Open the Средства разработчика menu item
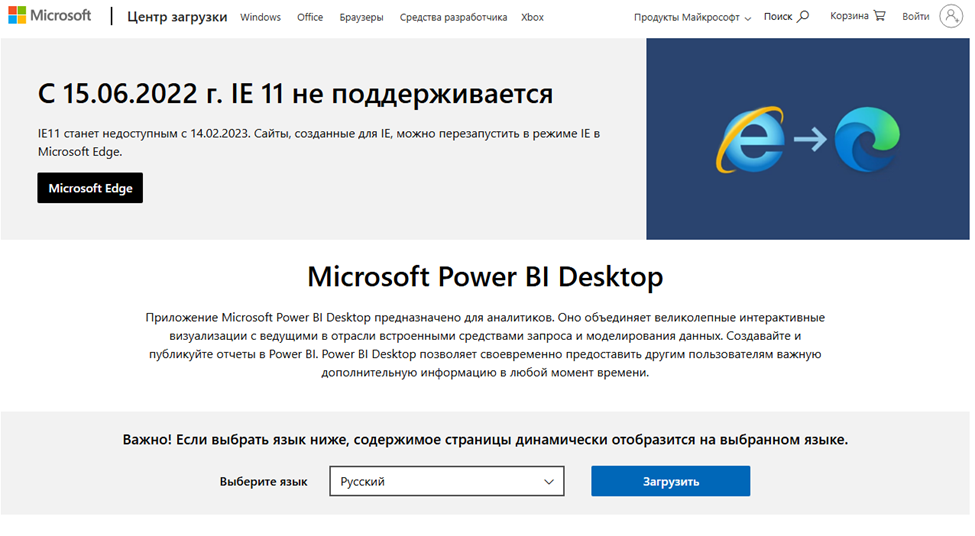Image resolution: width=975 pixels, height=536 pixels. click(453, 17)
